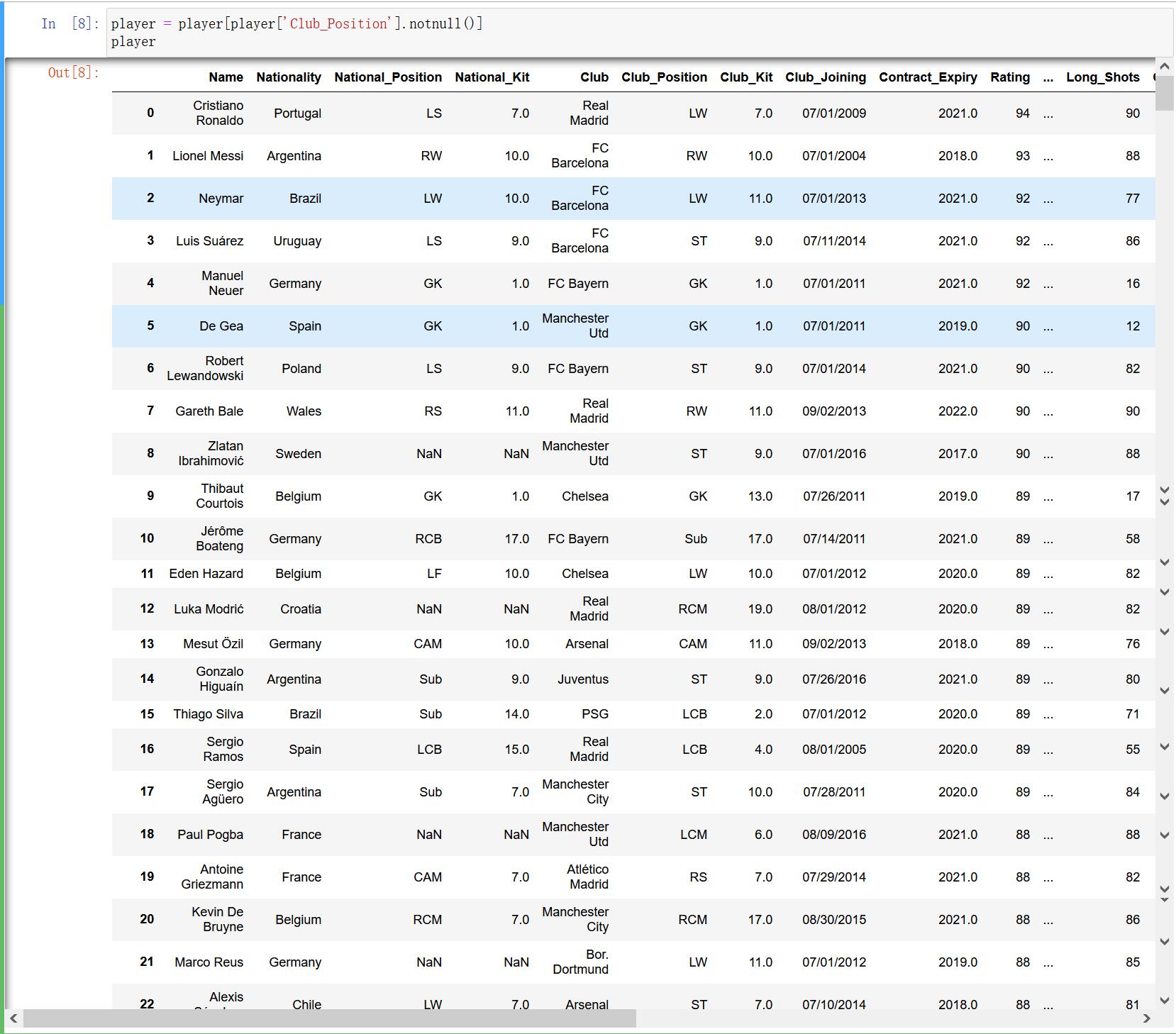Screen dimensions: 1176x1034
Task: Click the 07/11/2014 joining date cell
Action: (x=834, y=241)
